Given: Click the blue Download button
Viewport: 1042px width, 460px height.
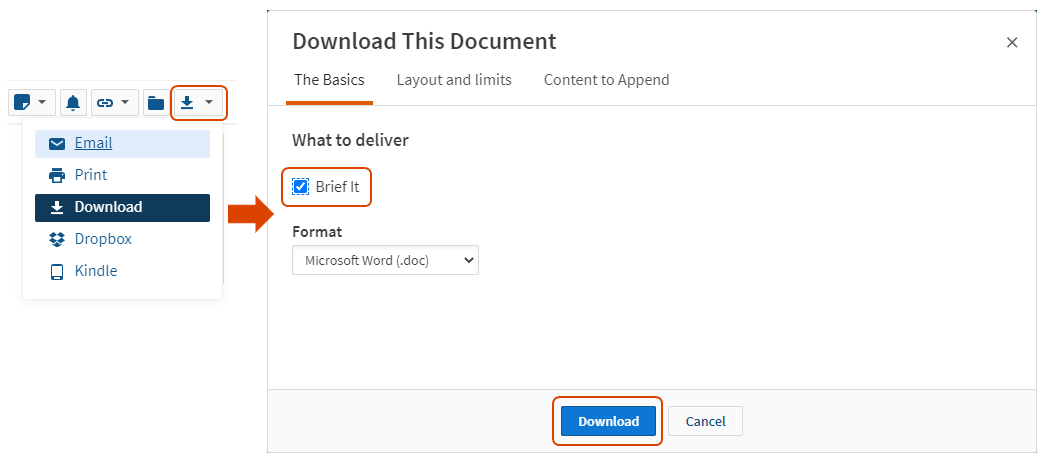Looking at the screenshot, I should [608, 421].
